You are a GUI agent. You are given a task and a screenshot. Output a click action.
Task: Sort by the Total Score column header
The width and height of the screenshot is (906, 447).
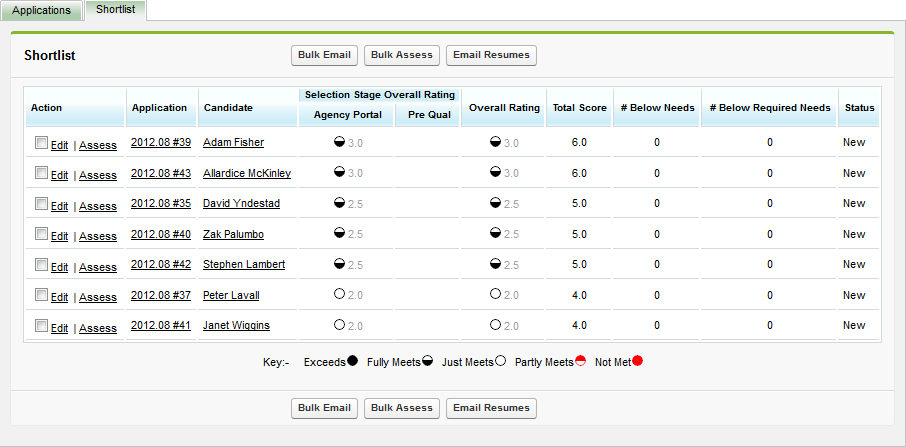coord(579,108)
